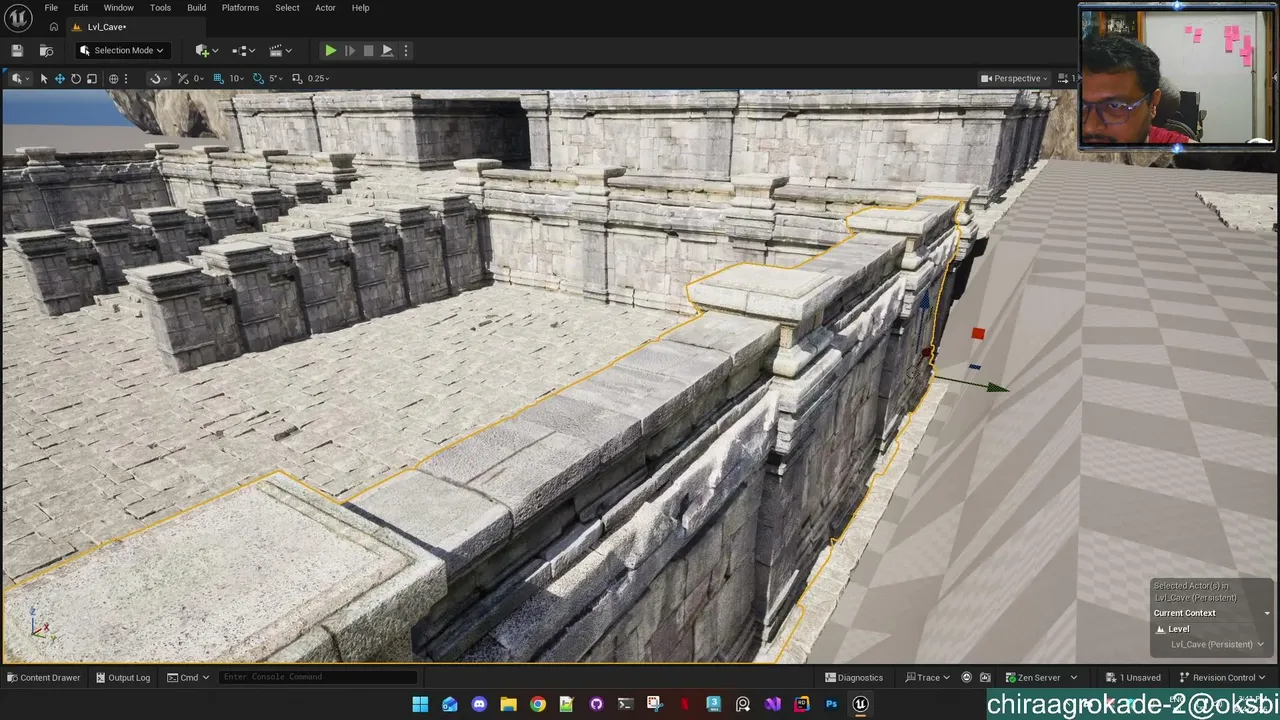Screen dimensions: 1280x720
Task: Open Discord from the taskbar
Action: coord(479,704)
